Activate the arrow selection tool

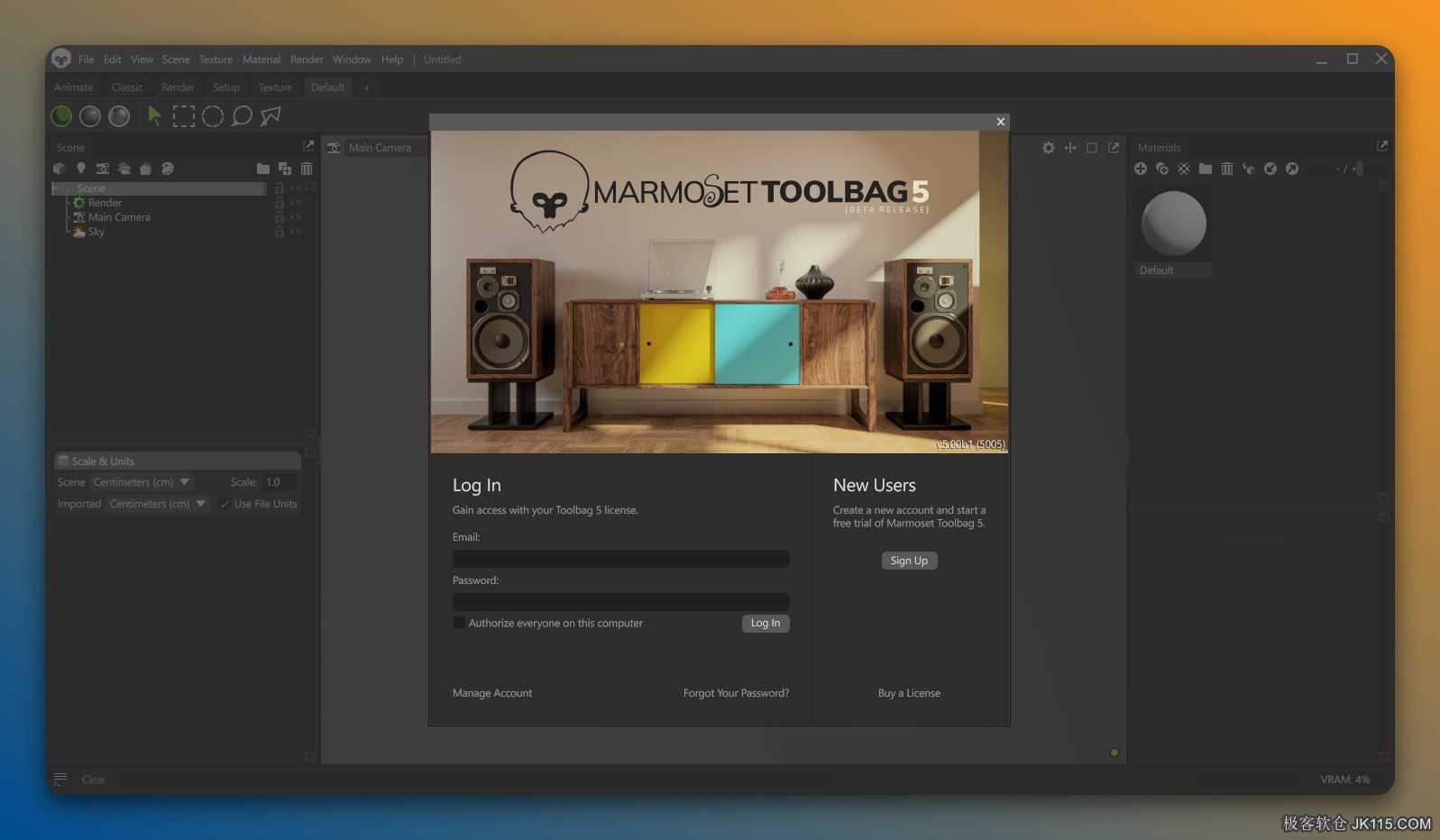coord(155,116)
